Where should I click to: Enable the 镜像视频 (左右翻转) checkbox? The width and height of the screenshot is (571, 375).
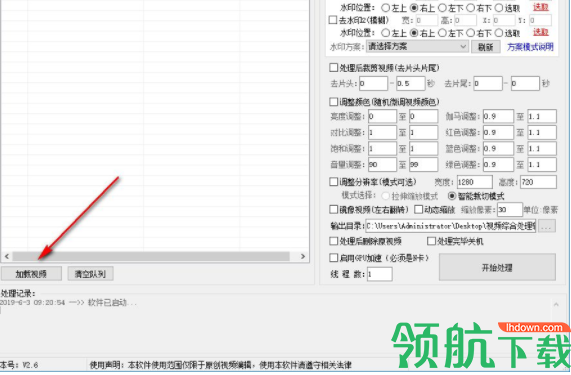pyautogui.click(x=333, y=209)
